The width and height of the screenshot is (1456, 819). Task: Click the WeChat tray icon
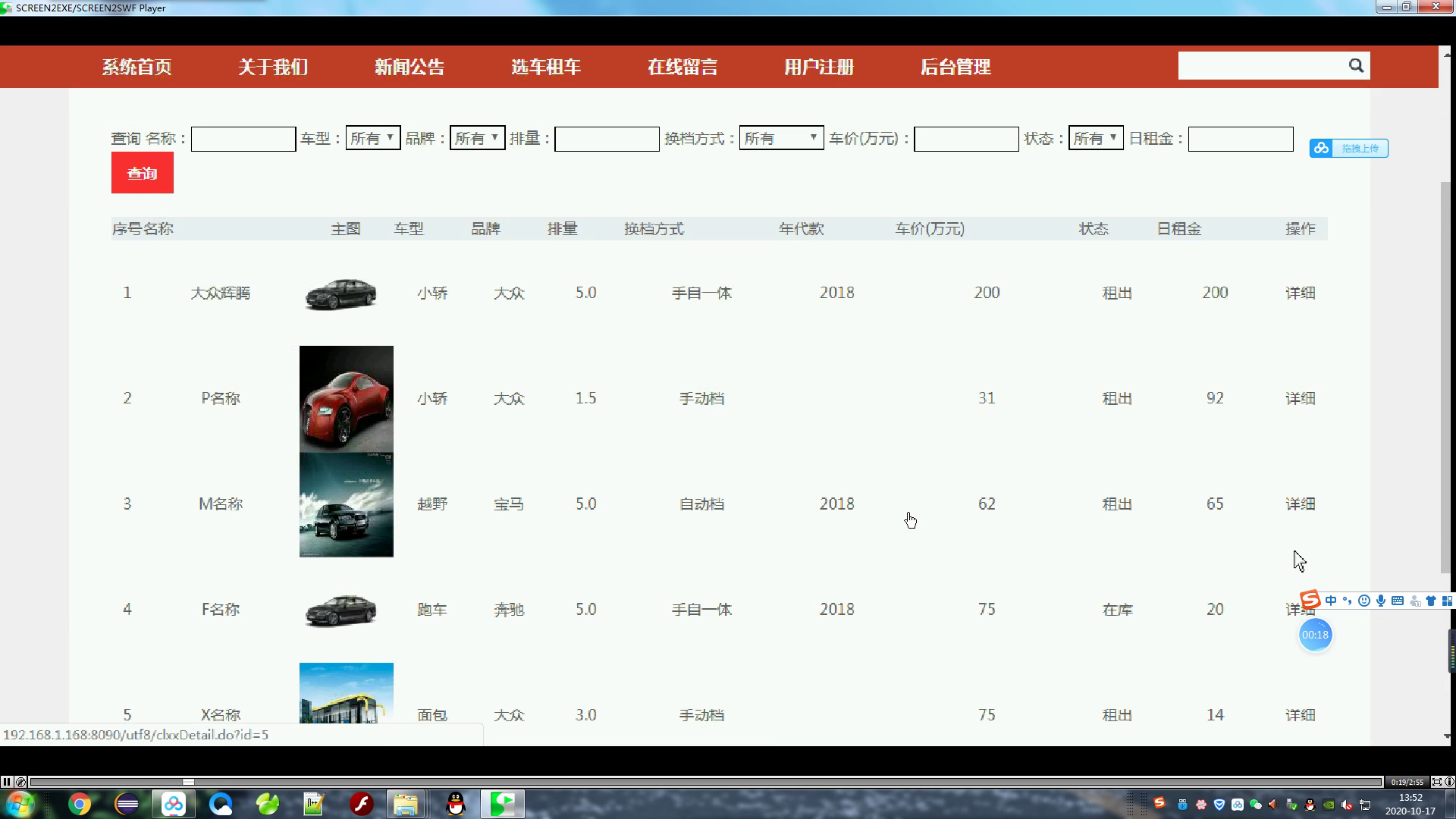[1255, 805]
